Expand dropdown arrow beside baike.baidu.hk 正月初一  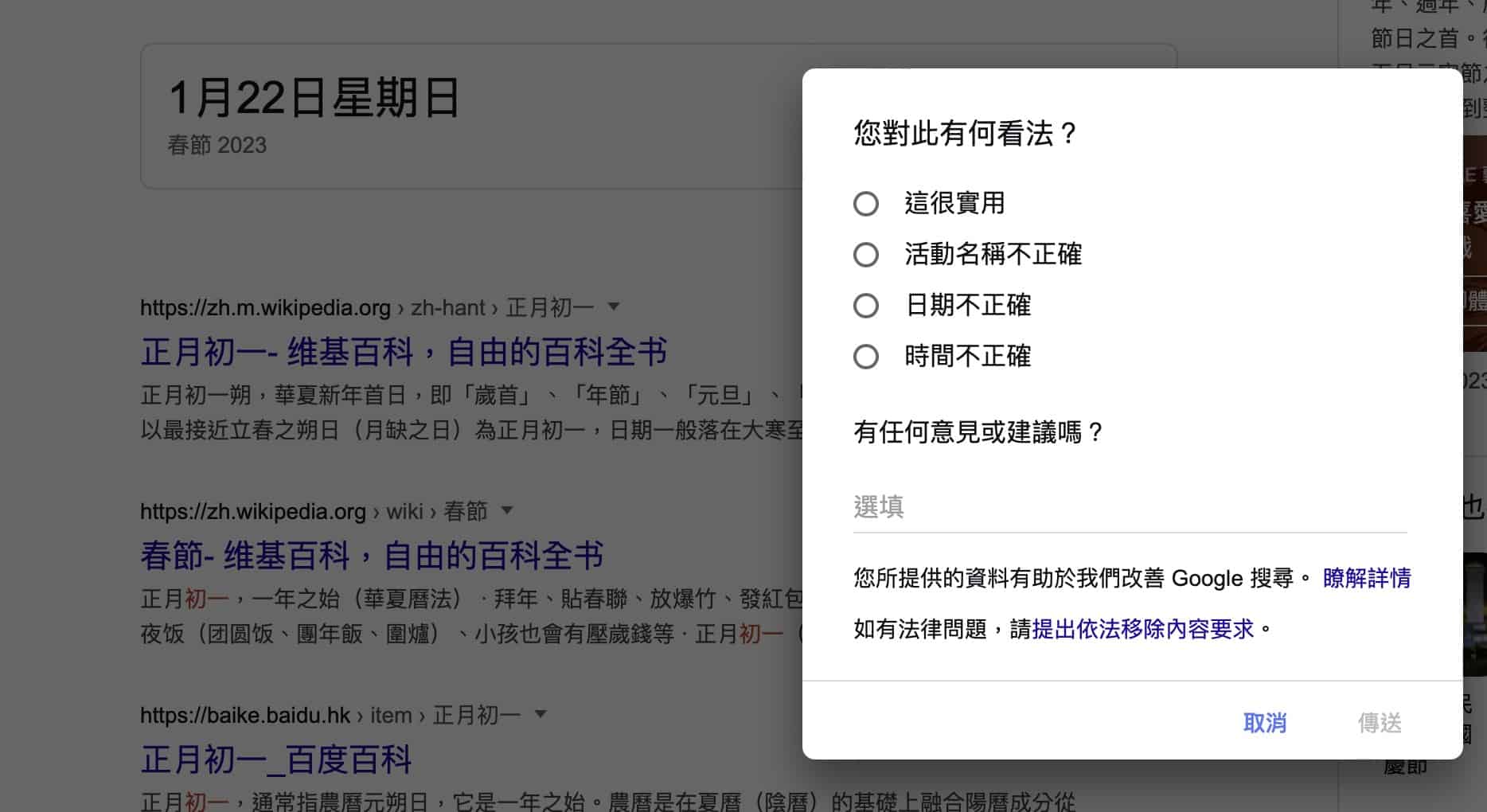(541, 714)
